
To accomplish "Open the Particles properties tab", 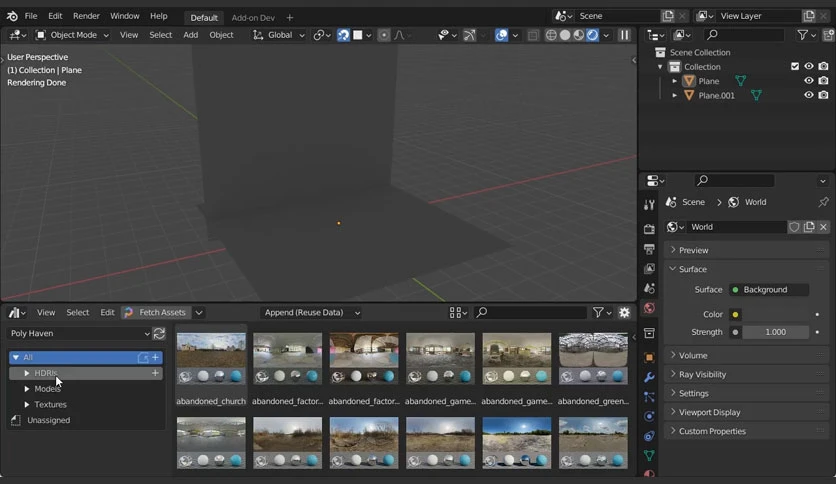I will (649, 397).
